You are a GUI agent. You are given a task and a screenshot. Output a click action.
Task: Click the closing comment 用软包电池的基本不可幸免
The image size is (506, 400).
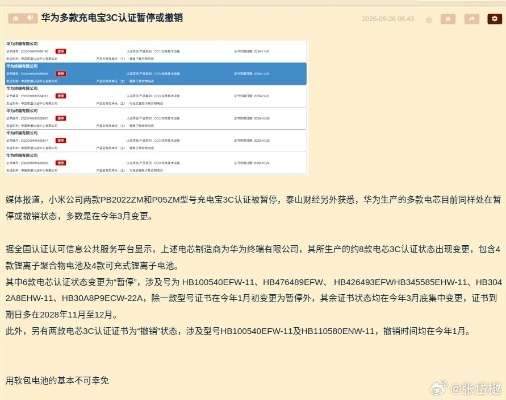point(57,380)
